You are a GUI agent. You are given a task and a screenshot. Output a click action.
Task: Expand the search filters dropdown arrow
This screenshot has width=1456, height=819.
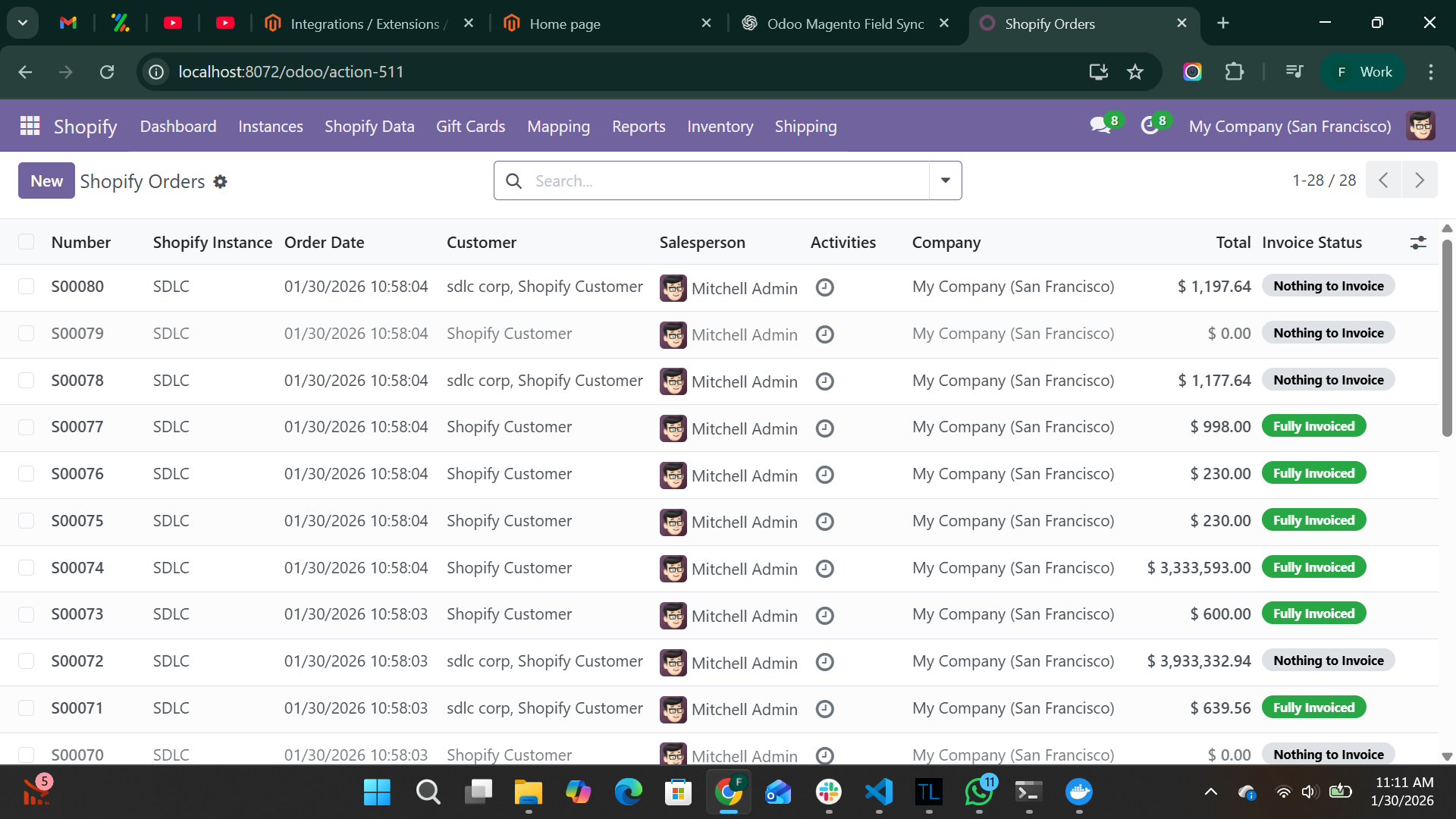pyautogui.click(x=945, y=180)
